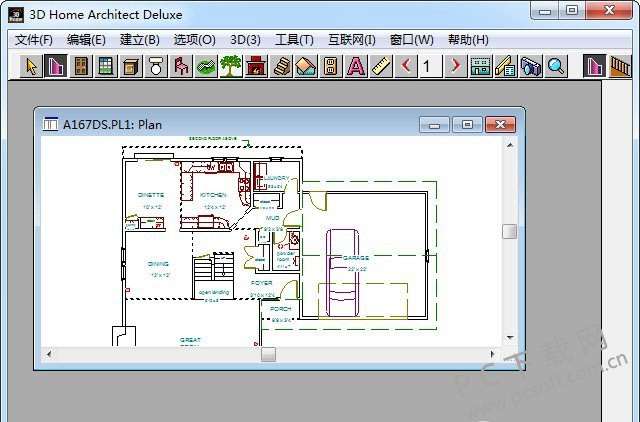Image resolution: width=640 pixels, height=422 pixels.
Task: Click the floor number 1 field
Action: (431, 66)
